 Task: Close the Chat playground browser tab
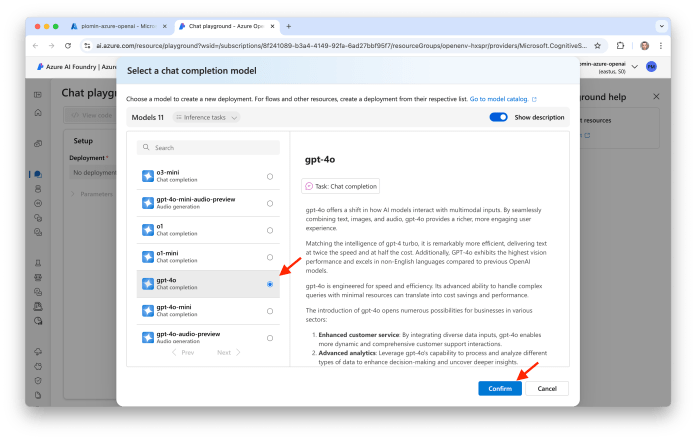(273, 27)
